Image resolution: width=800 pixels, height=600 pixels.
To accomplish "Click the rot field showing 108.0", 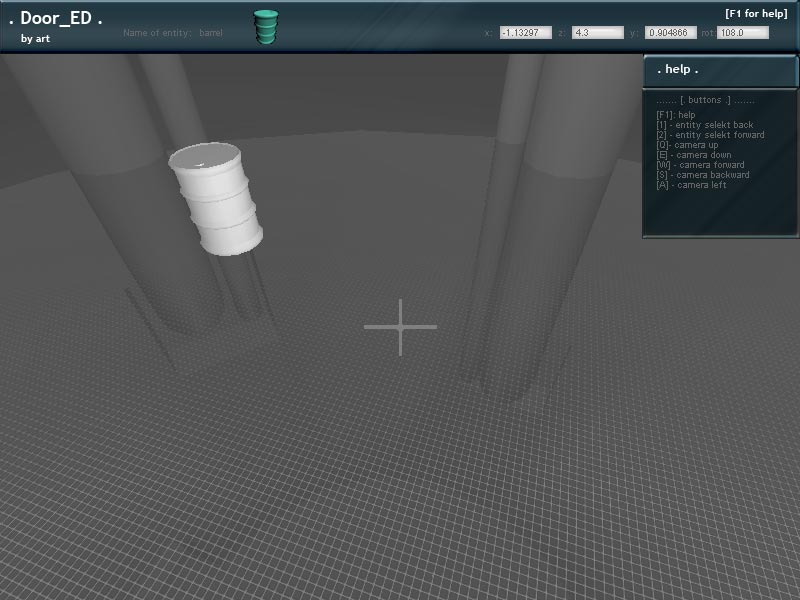I will point(742,33).
